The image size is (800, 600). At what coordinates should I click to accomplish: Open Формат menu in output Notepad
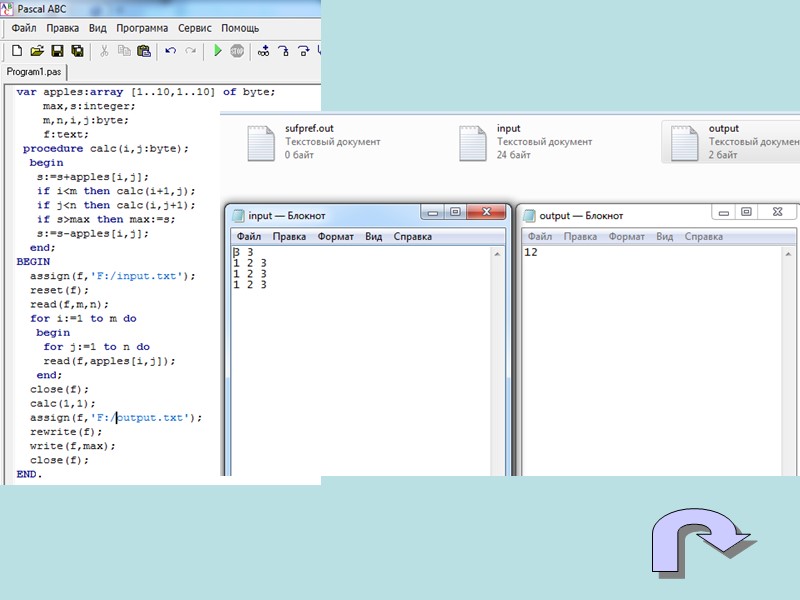[627, 237]
